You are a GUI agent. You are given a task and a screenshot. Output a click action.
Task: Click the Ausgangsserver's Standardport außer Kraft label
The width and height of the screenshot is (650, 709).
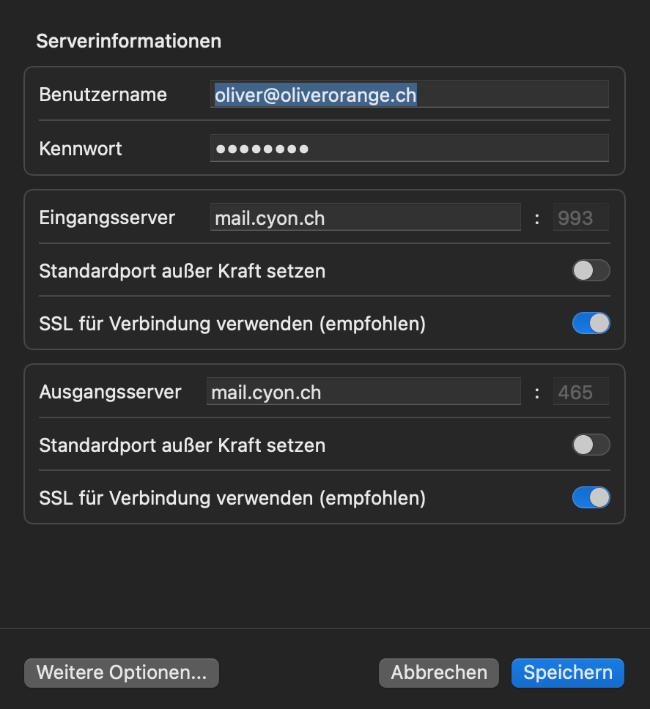click(x=182, y=445)
